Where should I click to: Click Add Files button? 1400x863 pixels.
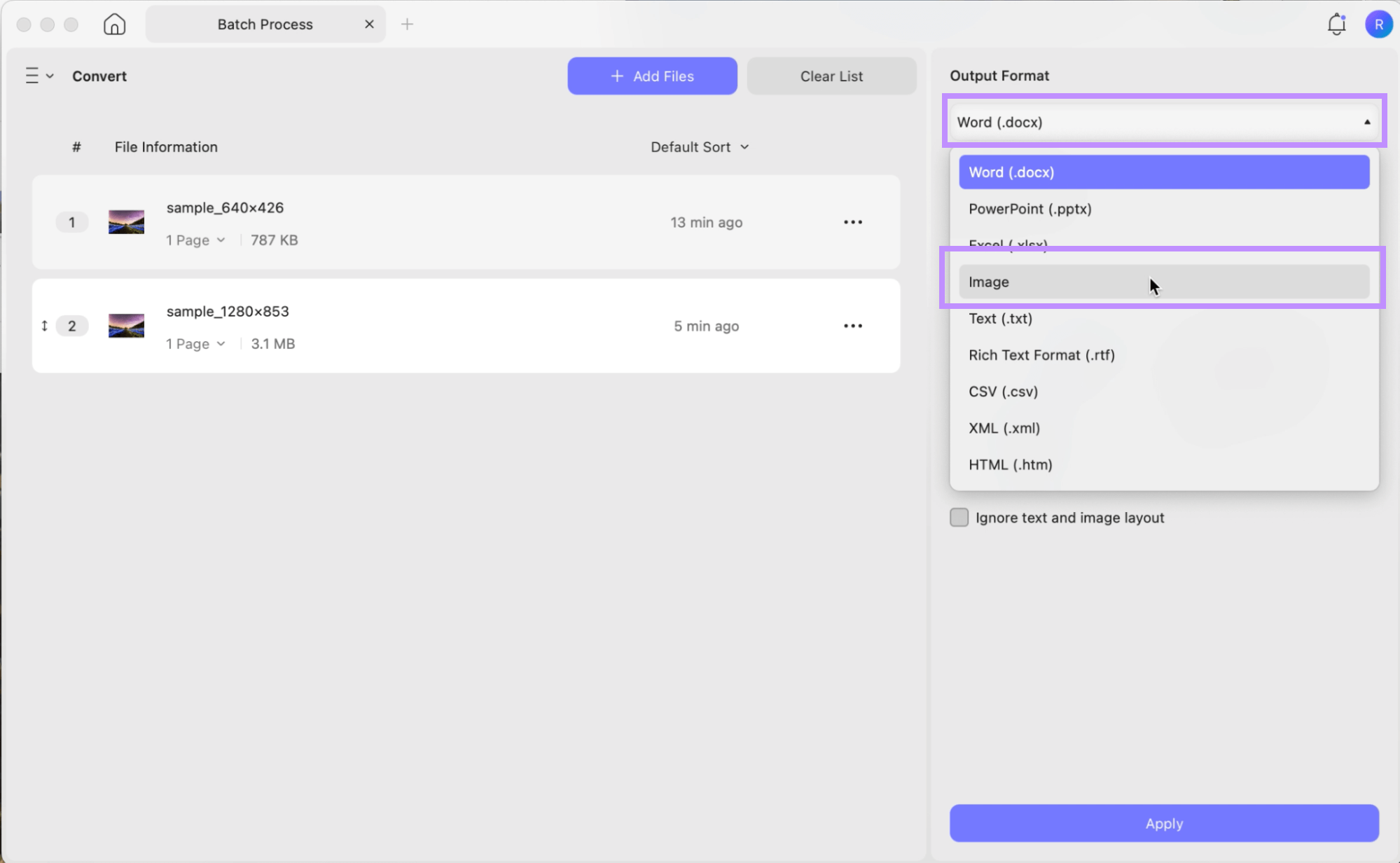point(652,76)
